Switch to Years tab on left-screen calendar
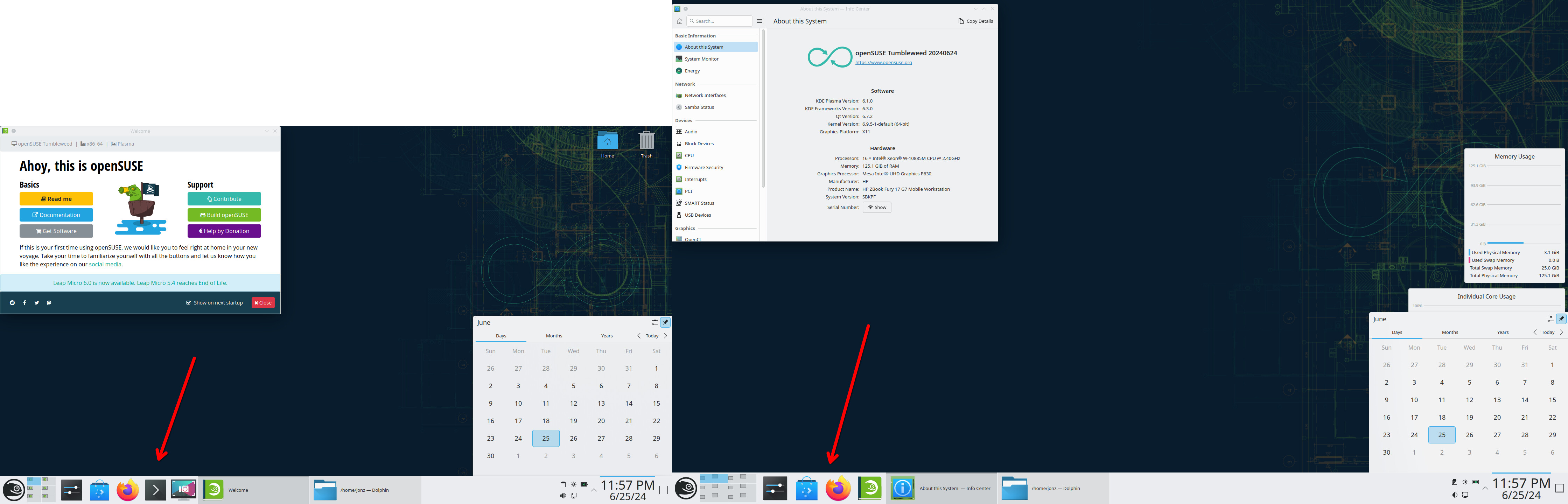Viewport: 1568px width, 504px height. click(x=607, y=336)
